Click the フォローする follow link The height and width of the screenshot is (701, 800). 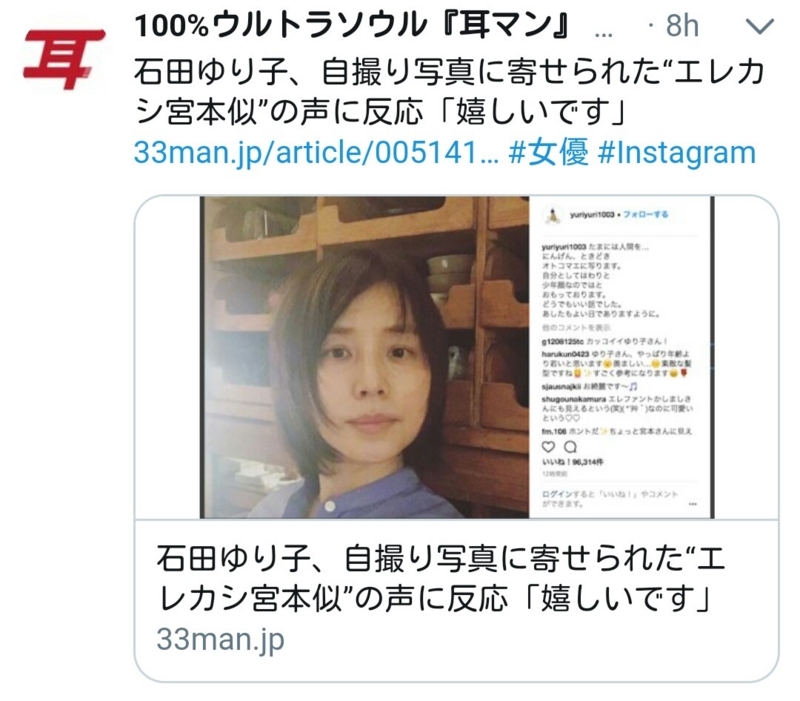pyautogui.click(x=646, y=214)
